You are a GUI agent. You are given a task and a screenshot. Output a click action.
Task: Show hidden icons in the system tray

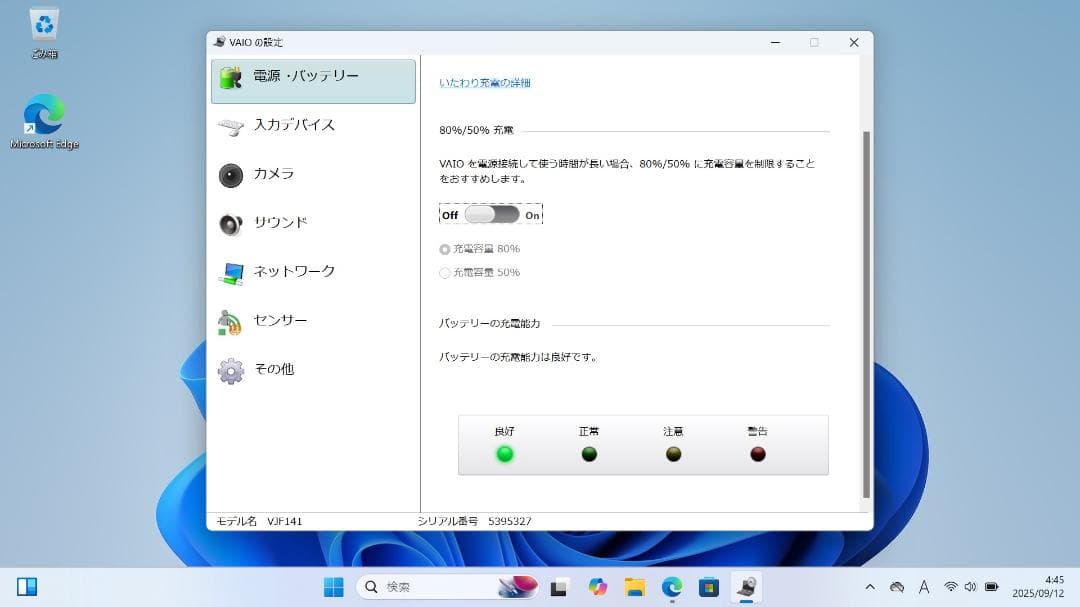click(870, 588)
